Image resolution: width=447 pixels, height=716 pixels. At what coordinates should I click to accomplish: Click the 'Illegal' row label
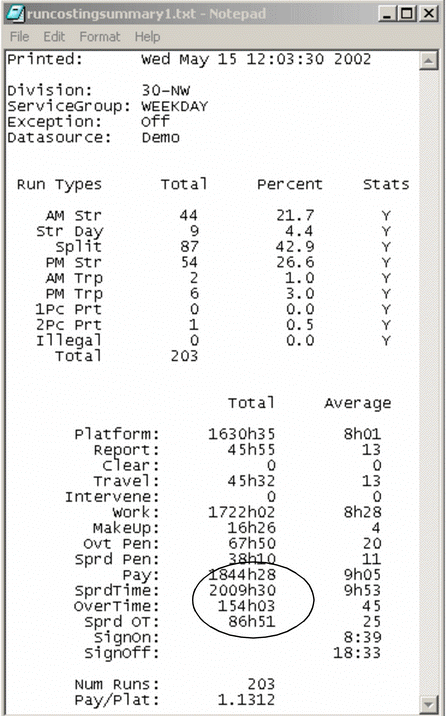[x=68, y=341]
